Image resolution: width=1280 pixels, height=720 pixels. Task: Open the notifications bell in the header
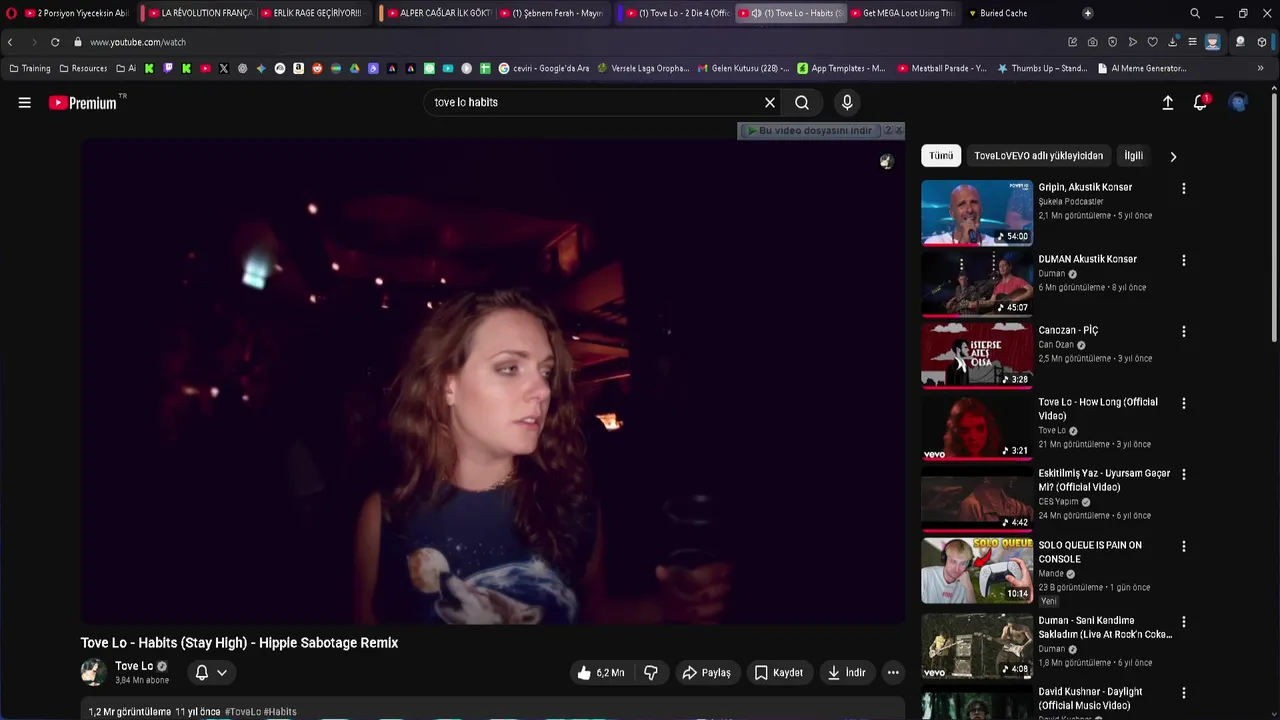point(1201,102)
